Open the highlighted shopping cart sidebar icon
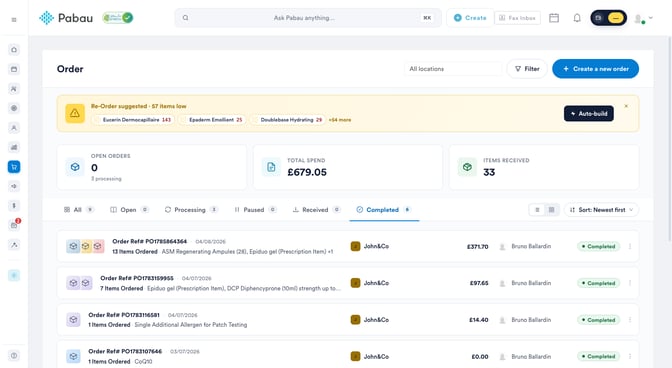The height and width of the screenshot is (368, 672). [x=14, y=167]
